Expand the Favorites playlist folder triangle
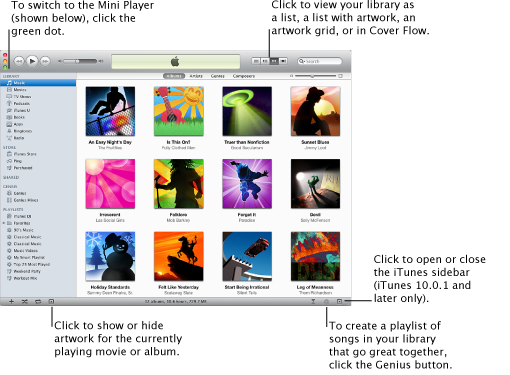510x375 pixels. (x=4, y=223)
